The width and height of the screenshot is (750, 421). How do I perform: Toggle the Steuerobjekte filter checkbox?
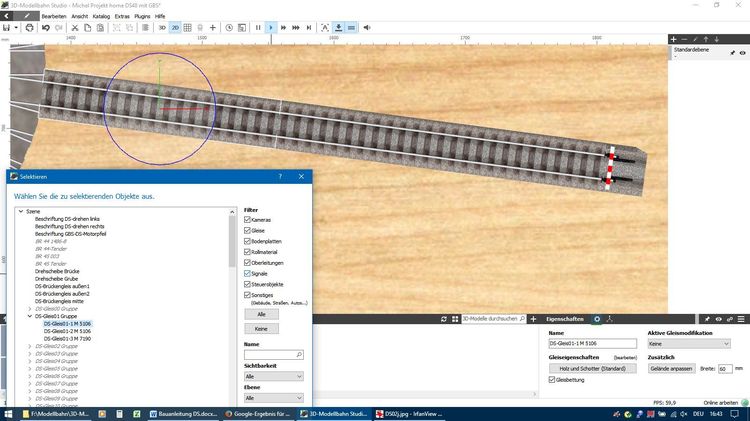[247, 284]
